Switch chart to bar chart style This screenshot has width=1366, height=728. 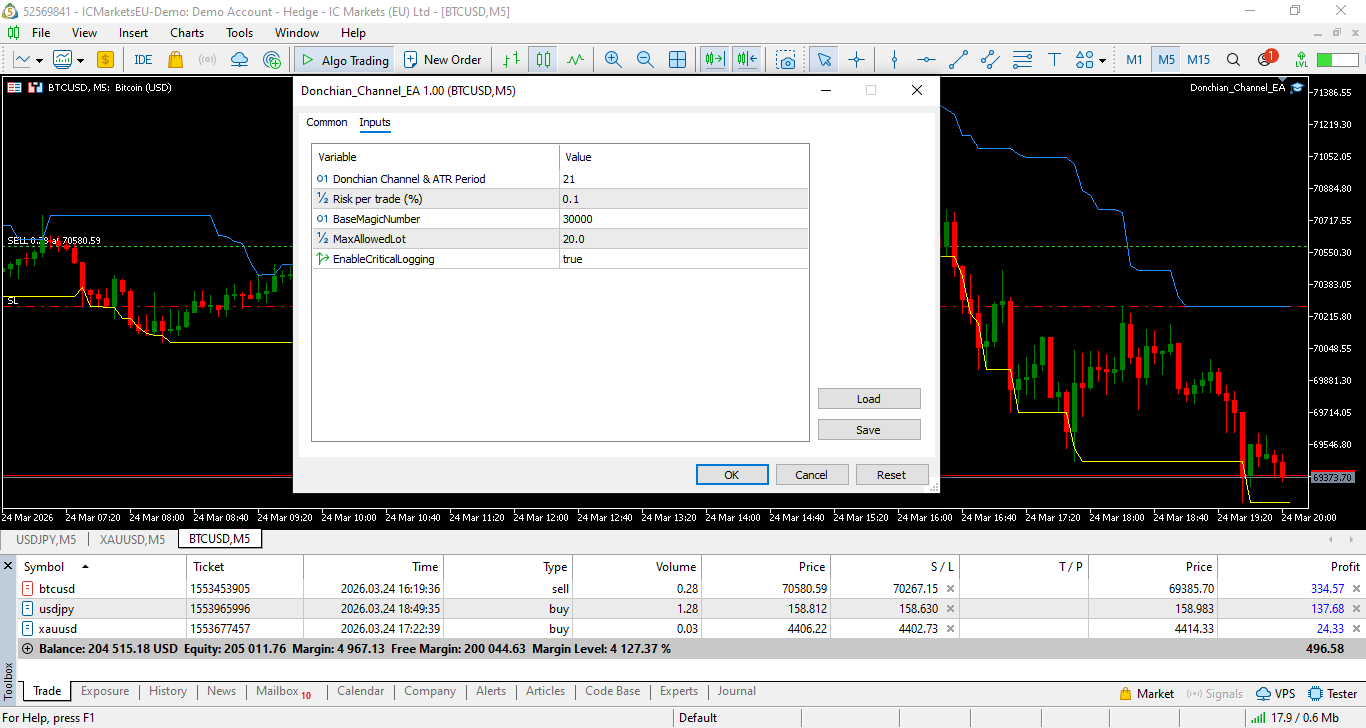(x=511, y=60)
